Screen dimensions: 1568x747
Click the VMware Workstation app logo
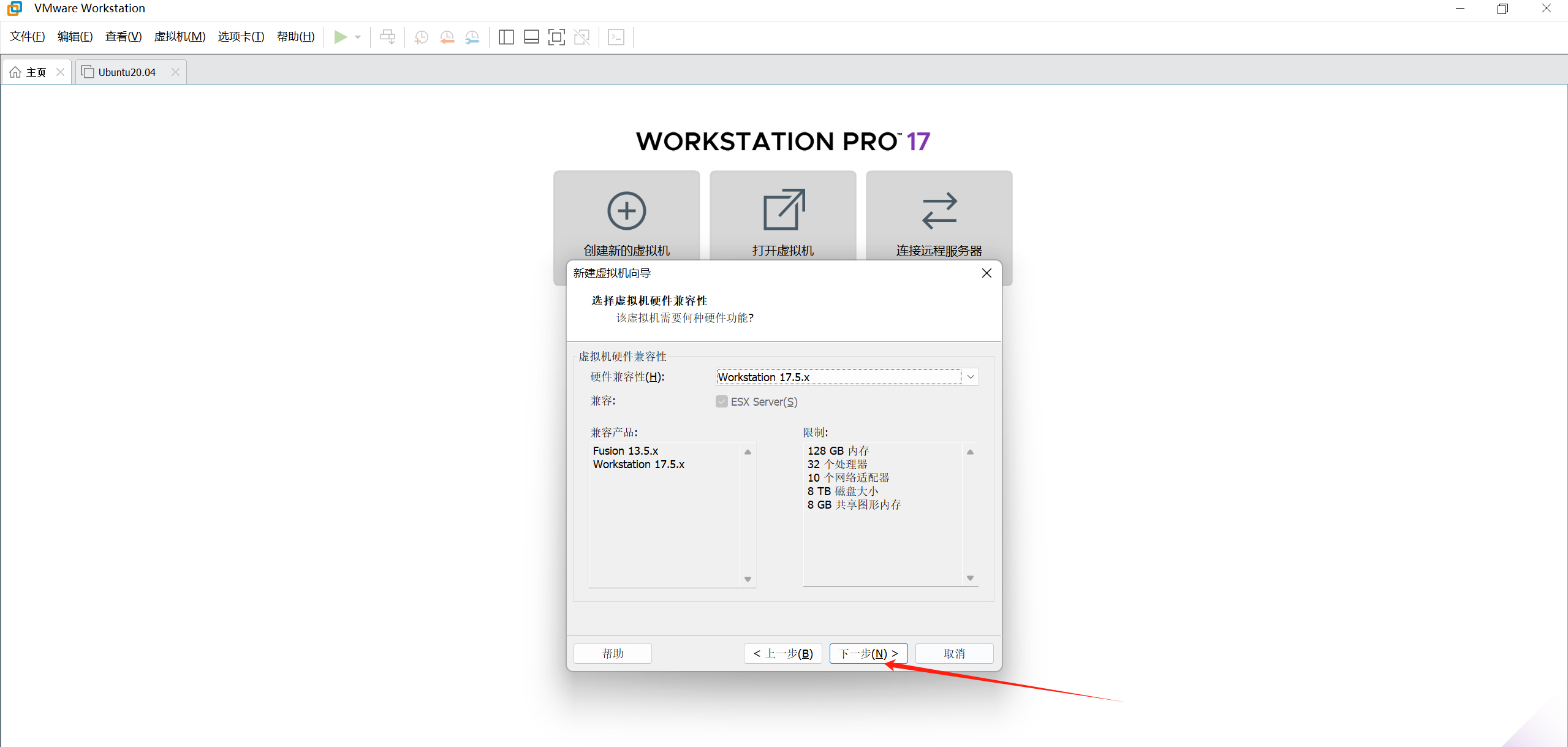coord(15,9)
